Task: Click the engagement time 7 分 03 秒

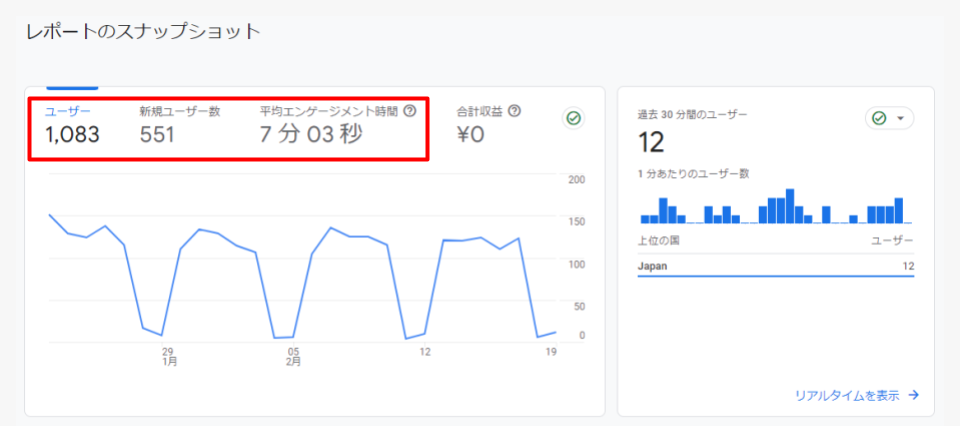Action: [x=311, y=135]
